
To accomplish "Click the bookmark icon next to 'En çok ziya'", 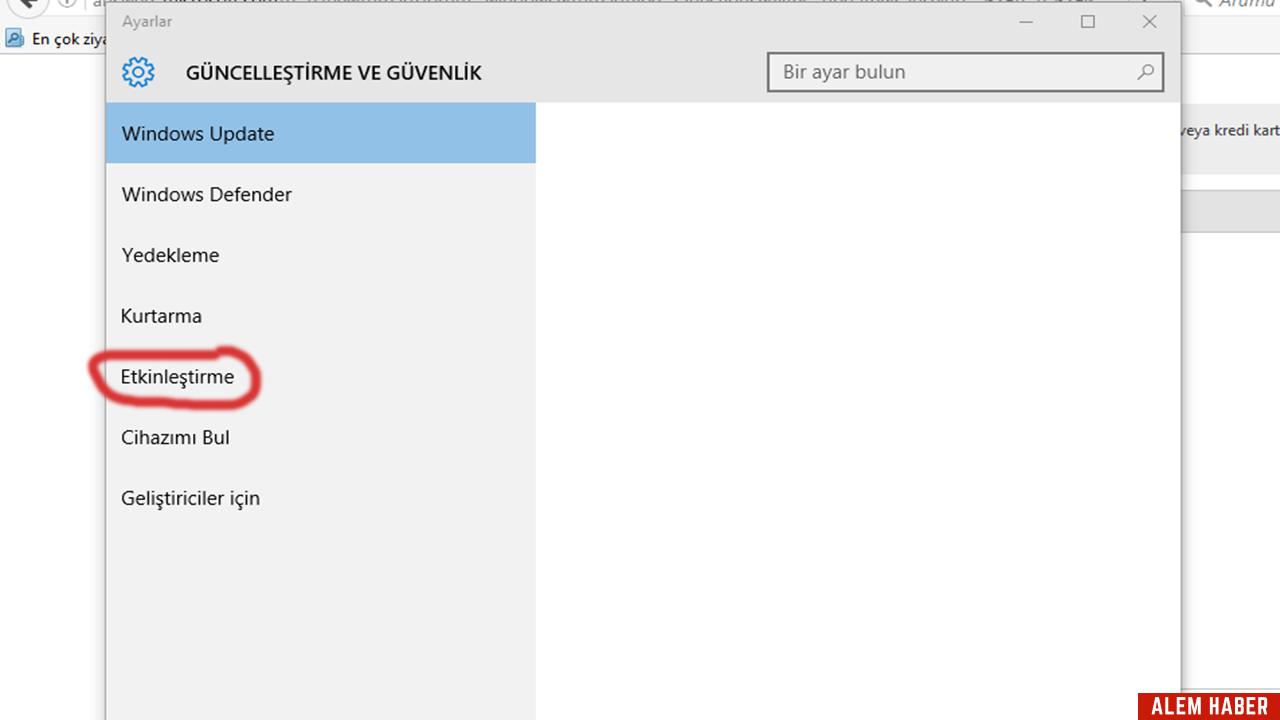I will click(15, 37).
